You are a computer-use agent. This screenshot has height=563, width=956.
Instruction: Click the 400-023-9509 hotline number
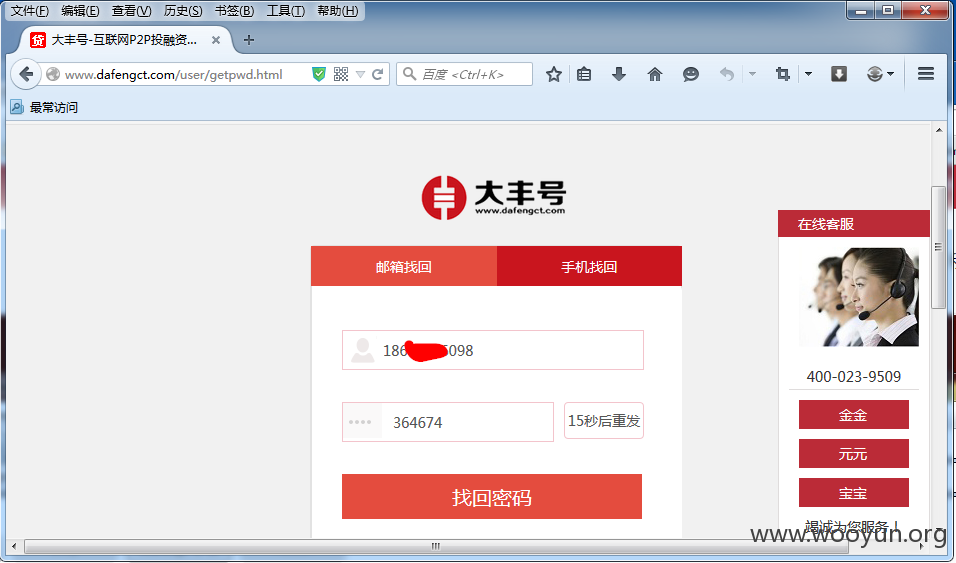854,376
